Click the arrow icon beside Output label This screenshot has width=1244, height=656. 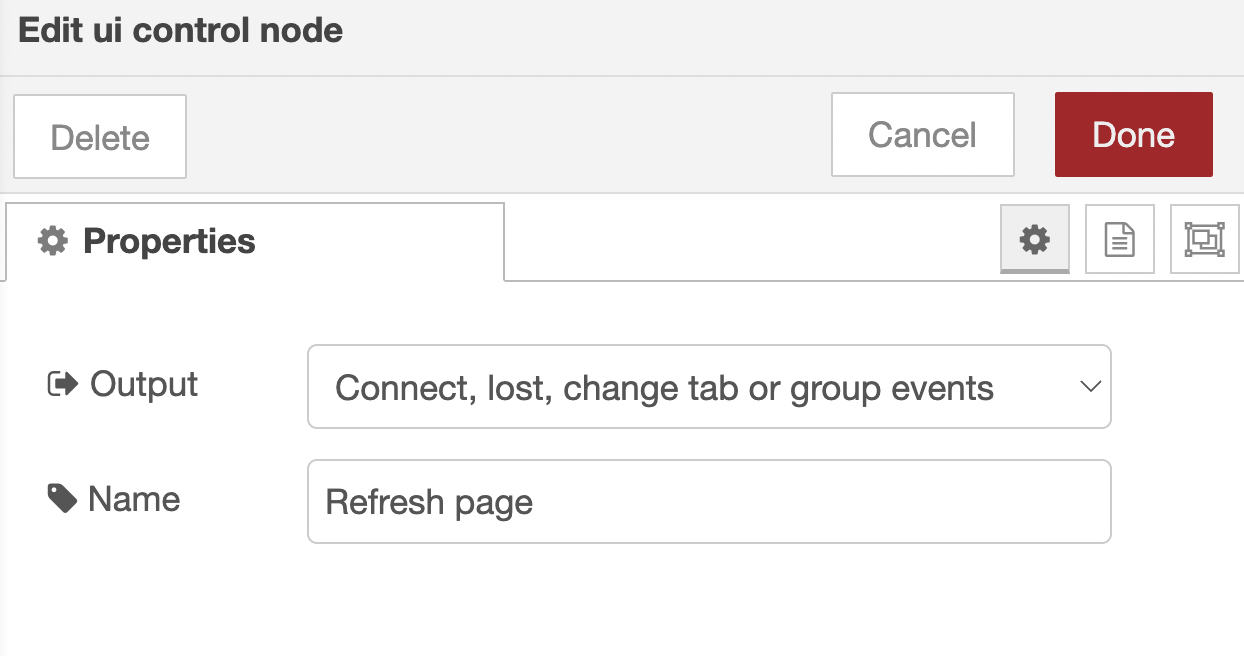click(x=63, y=385)
